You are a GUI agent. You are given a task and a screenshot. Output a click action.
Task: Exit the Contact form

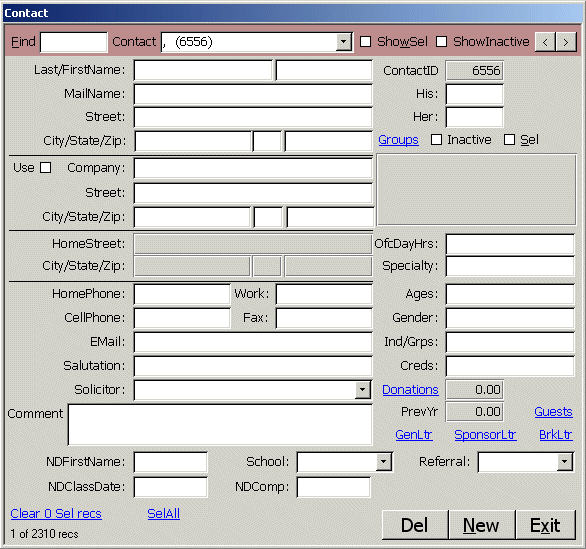545,525
